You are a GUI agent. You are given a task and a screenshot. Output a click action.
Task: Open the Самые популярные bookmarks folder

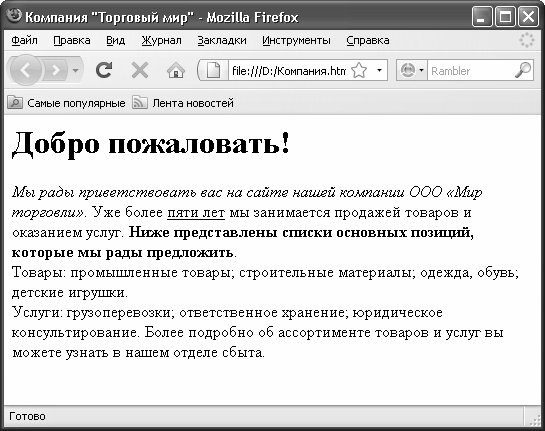tap(66, 103)
